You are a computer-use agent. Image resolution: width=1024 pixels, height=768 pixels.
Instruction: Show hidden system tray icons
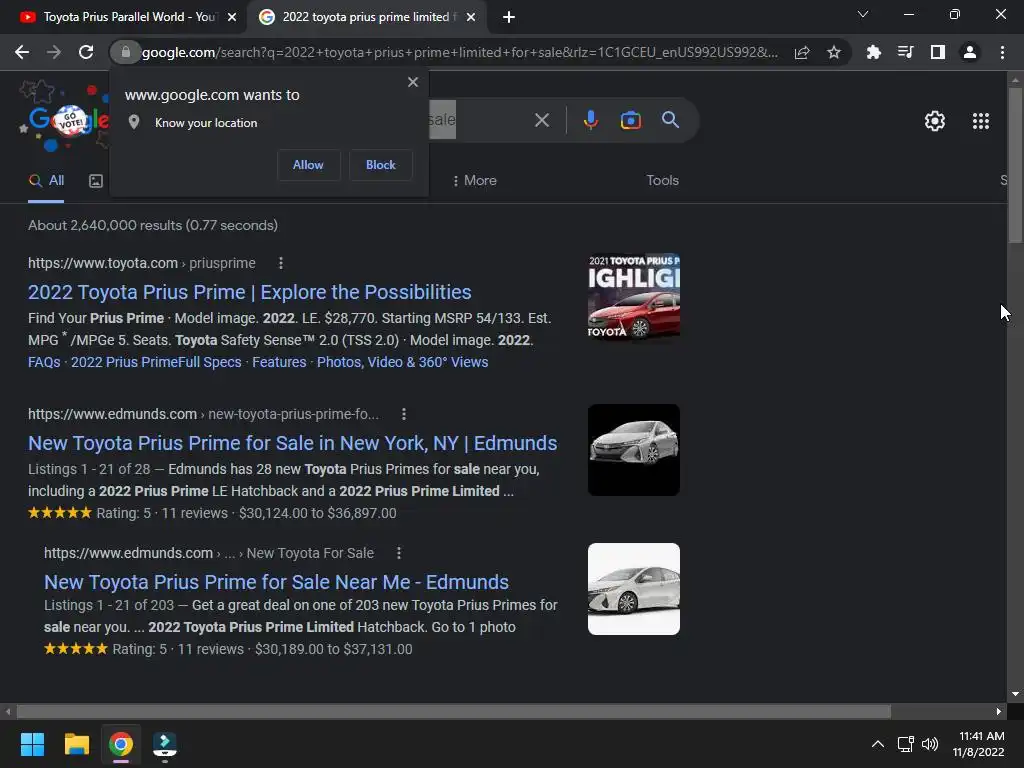878,744
